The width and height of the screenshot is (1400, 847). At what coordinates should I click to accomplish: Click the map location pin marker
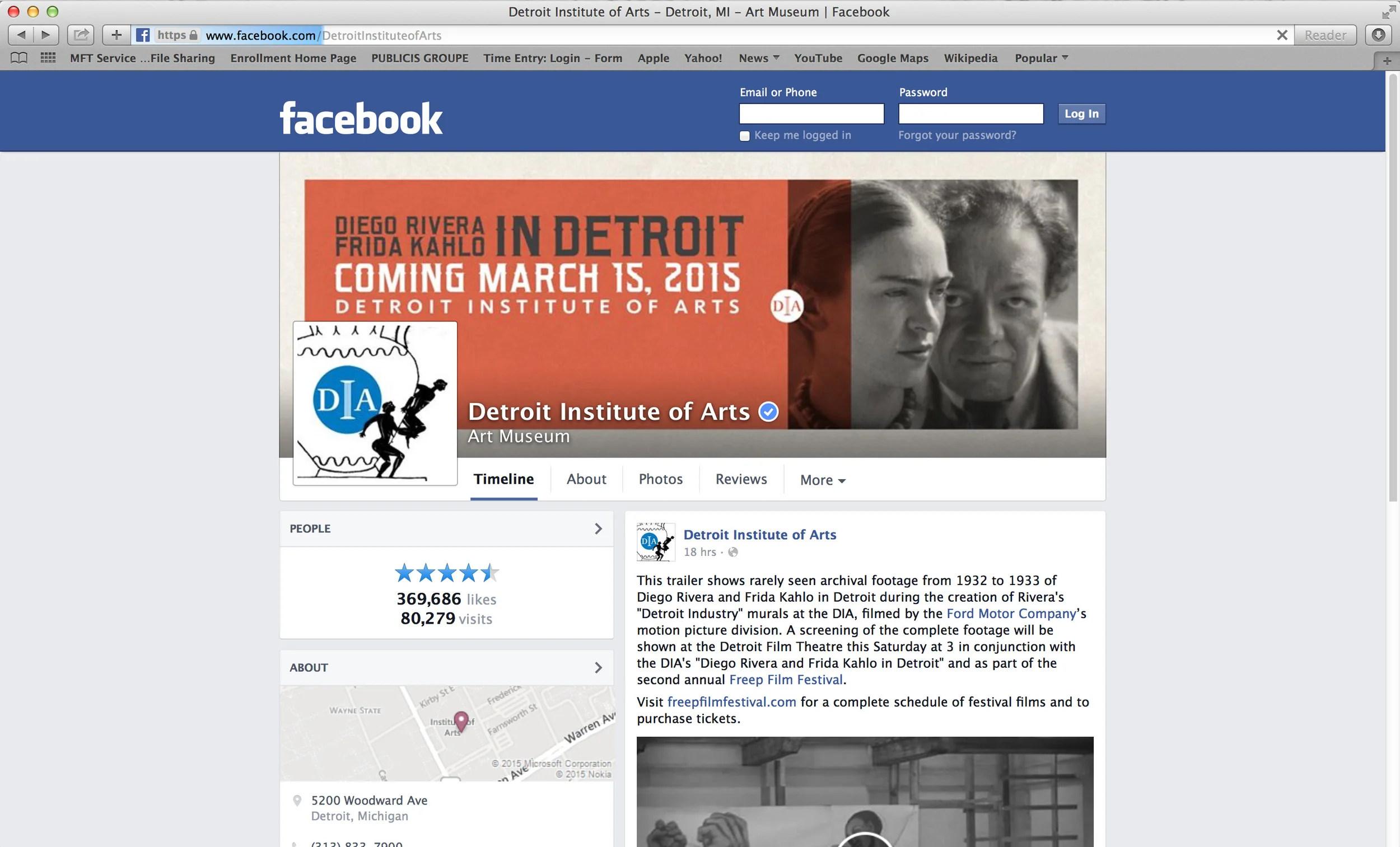[x=461, y=721]
